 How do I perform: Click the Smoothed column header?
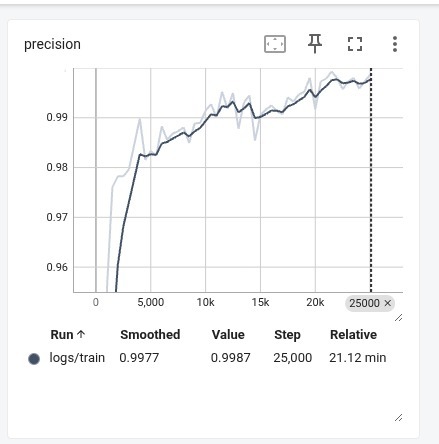pyautogui.click(x=150, y=335)
